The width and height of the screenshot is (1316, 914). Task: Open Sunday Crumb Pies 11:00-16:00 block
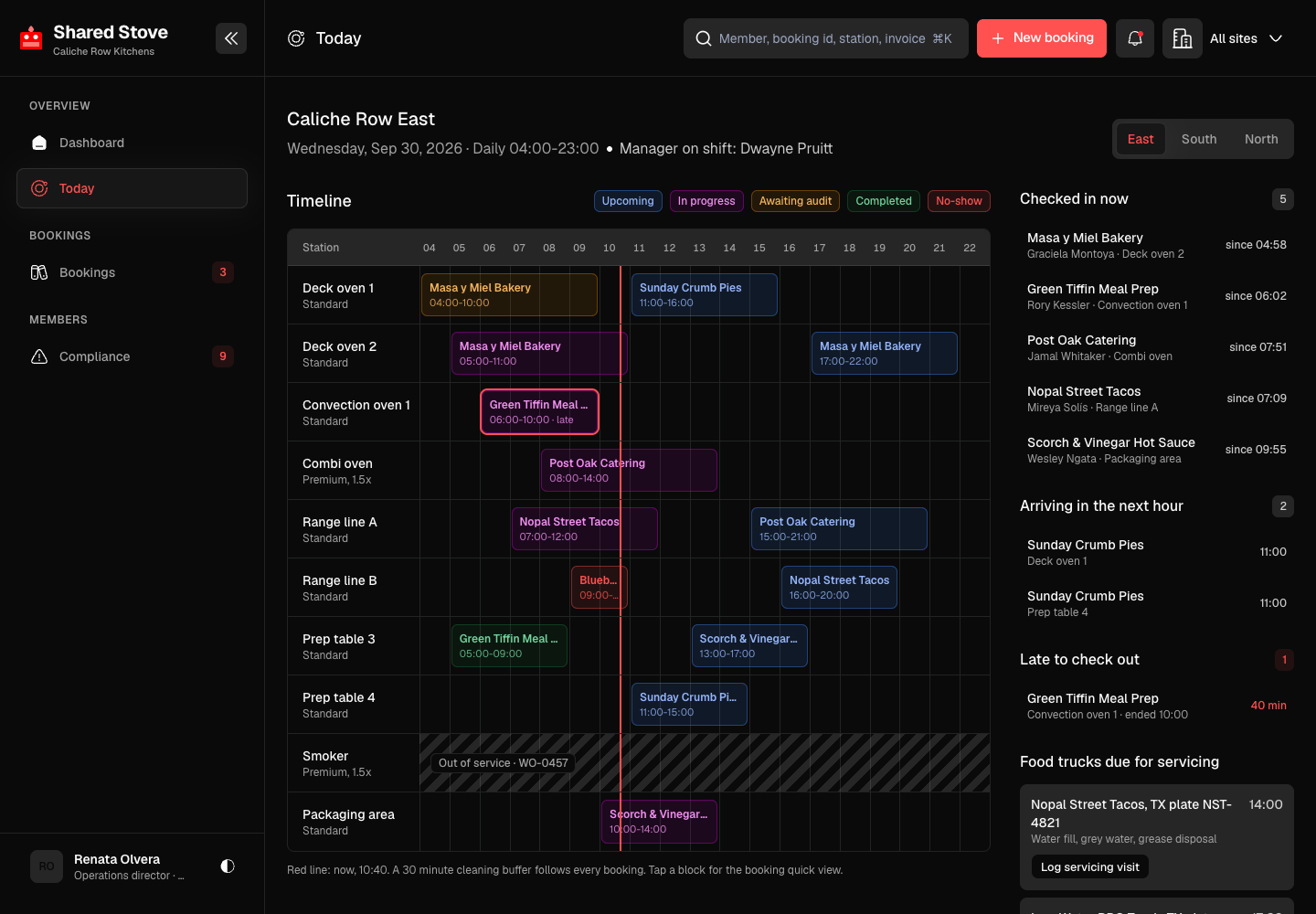(705, 295)
